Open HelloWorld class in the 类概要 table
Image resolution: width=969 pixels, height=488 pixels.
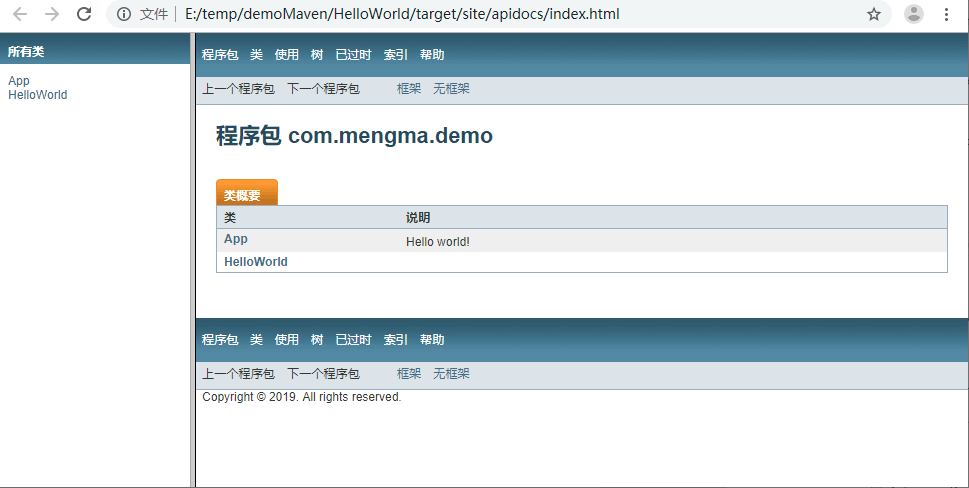256,262
